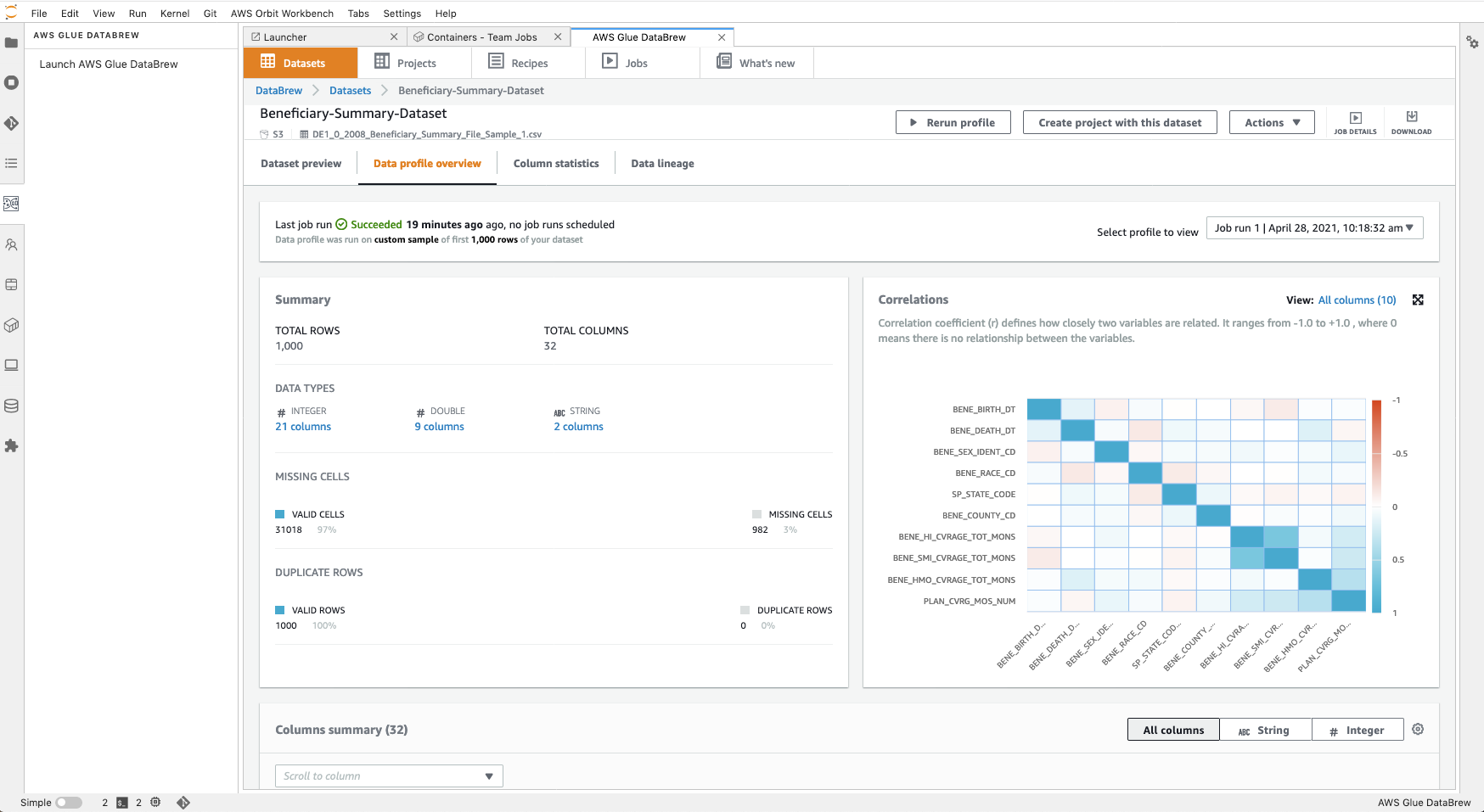
Task: Open the AWS Glue DataBrew sidebar icon
Action: [12, 204]
